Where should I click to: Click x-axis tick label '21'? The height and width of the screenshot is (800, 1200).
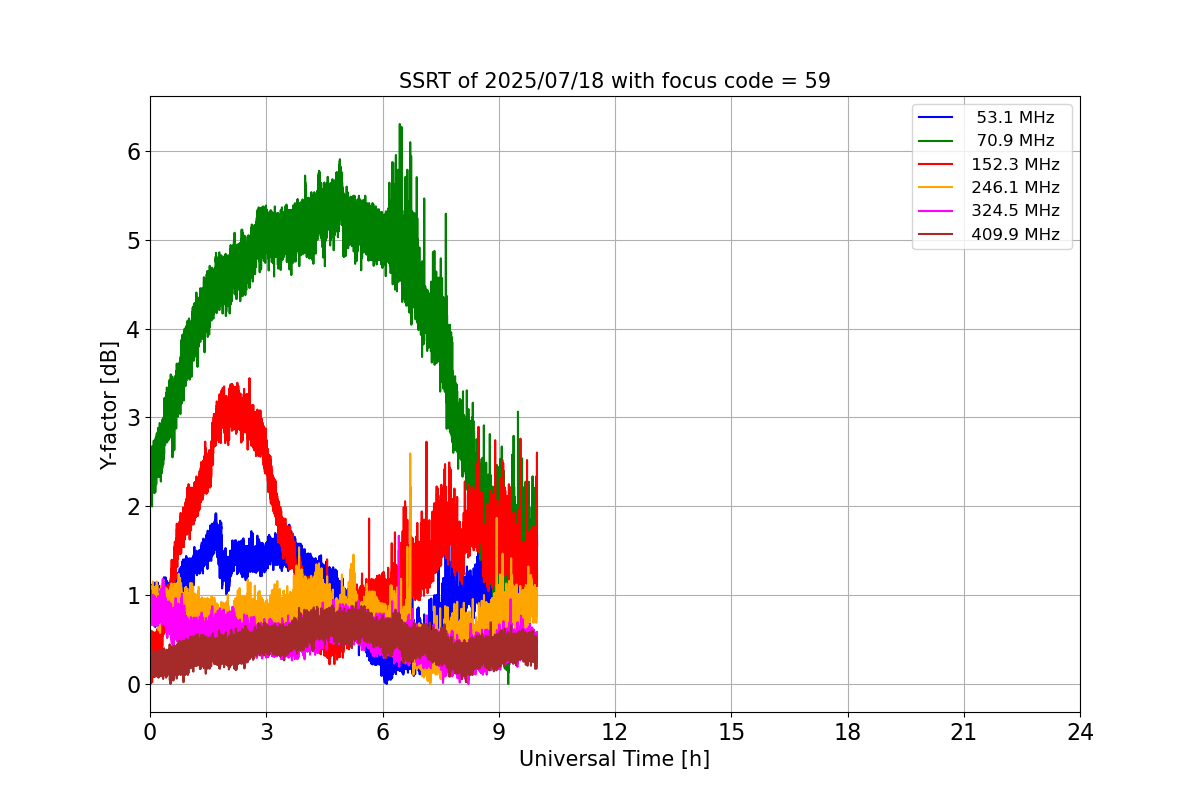[964, 732]
